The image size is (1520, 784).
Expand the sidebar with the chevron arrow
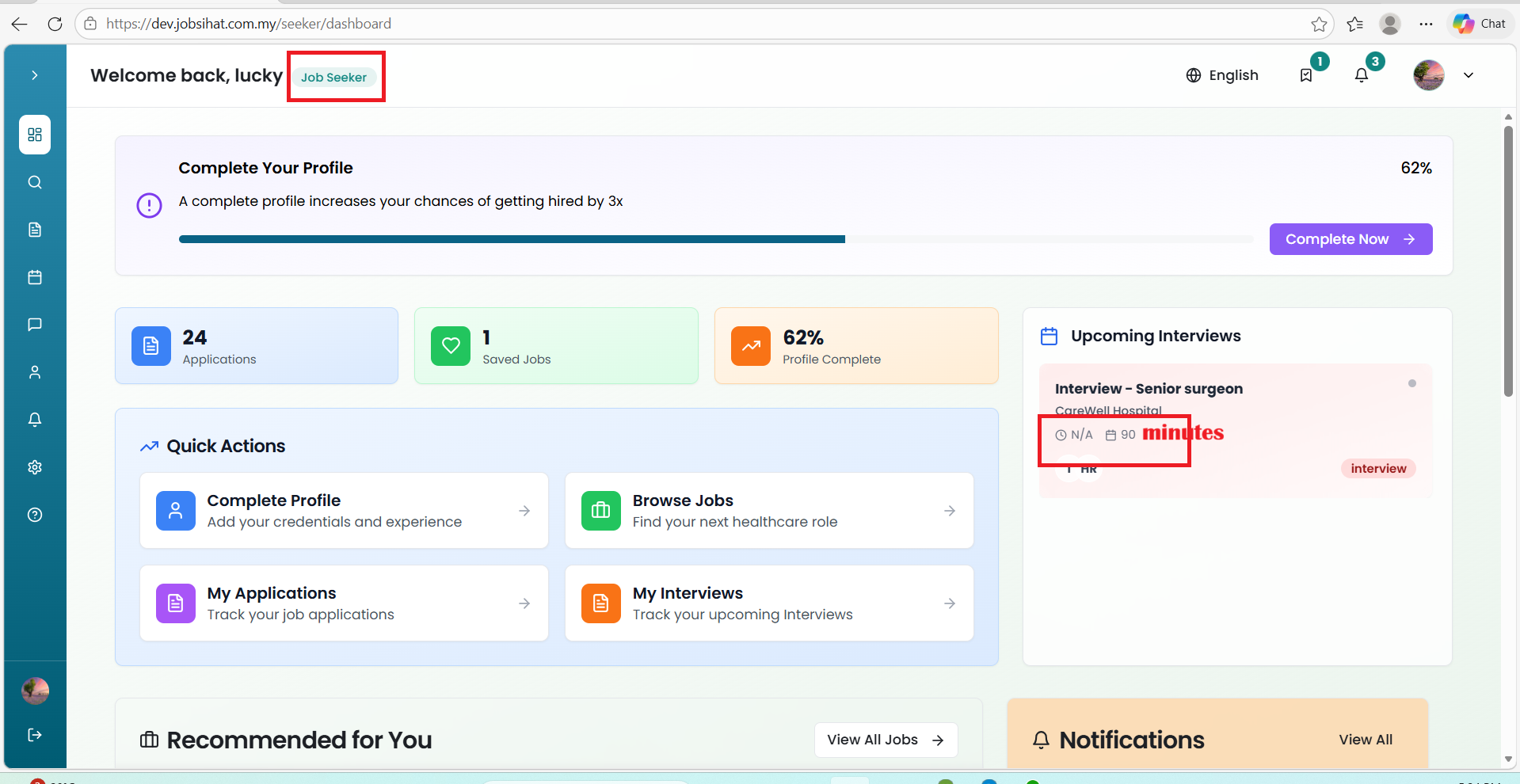(35, 75)
